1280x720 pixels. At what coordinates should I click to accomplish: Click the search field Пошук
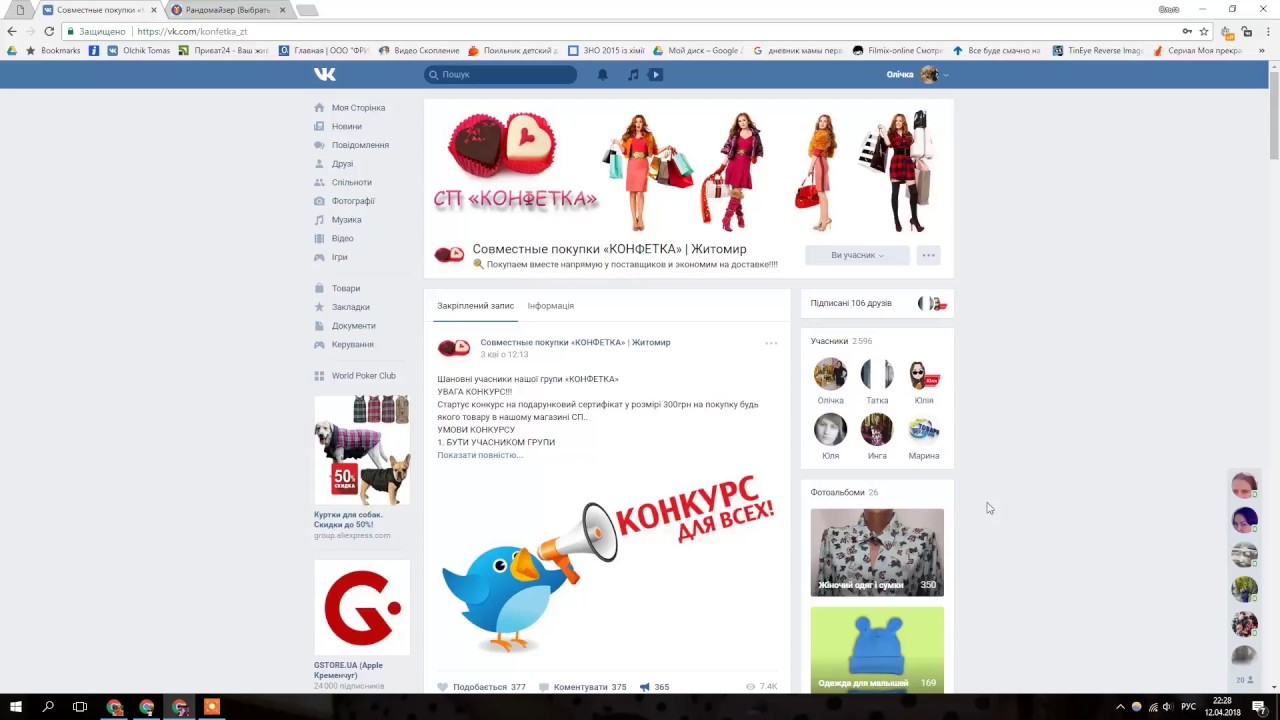point(500,74)
